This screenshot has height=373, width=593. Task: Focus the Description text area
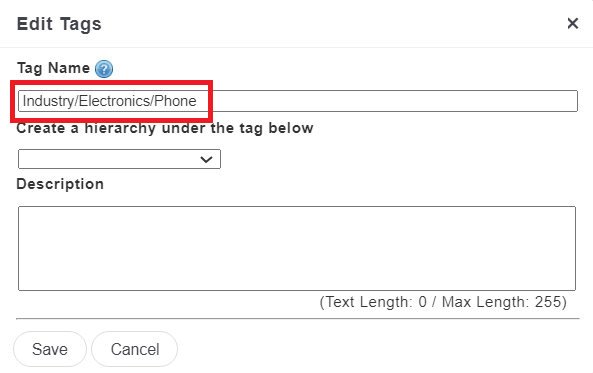[297, 249]
